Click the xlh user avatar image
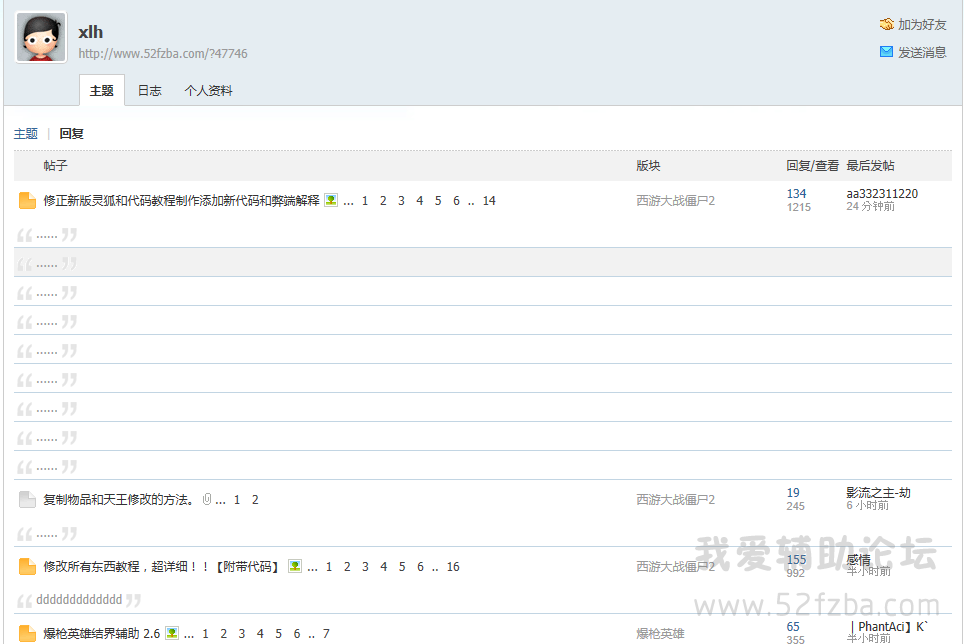964x644 pixels. 41,37
